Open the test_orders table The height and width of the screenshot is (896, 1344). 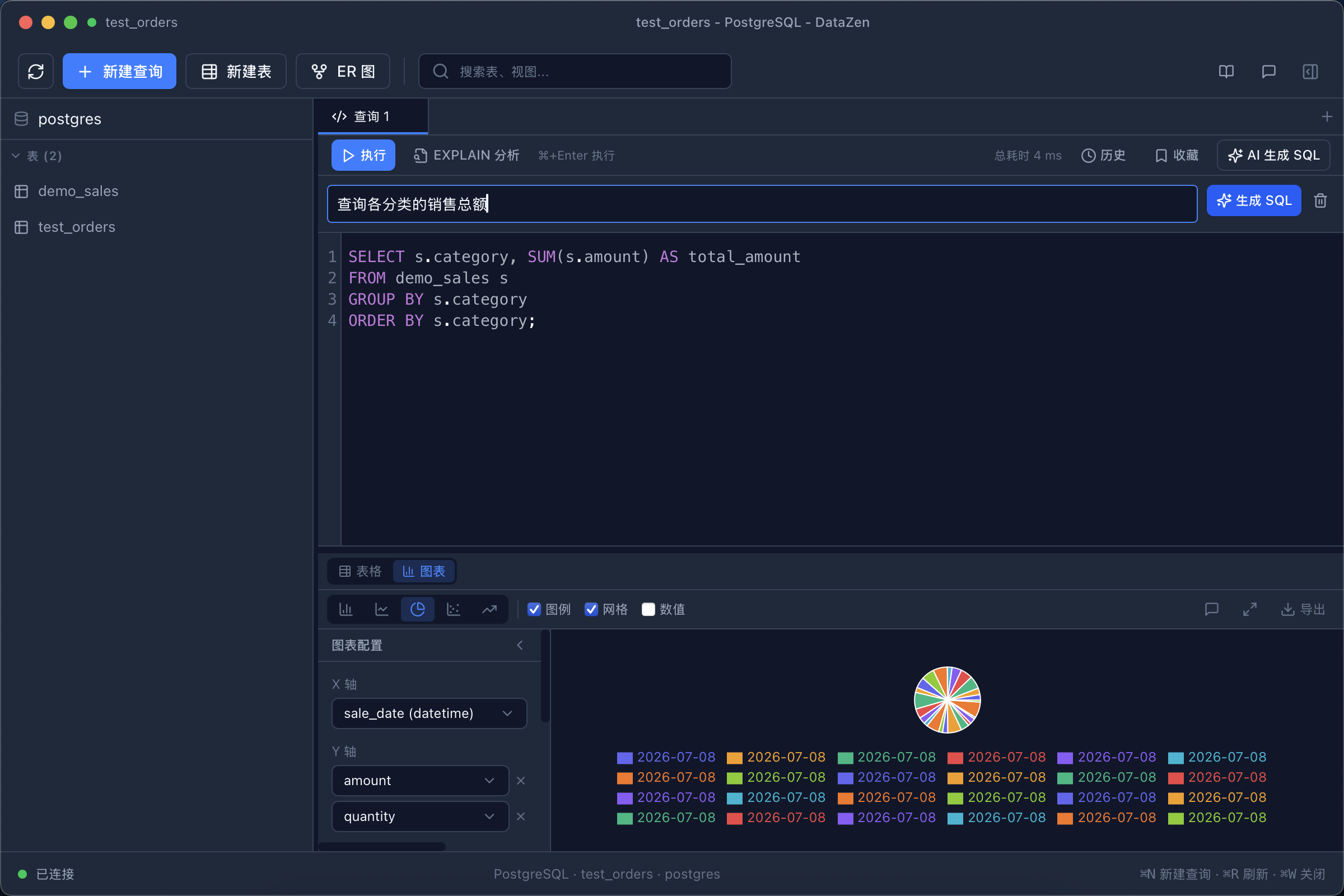[77, 227]
